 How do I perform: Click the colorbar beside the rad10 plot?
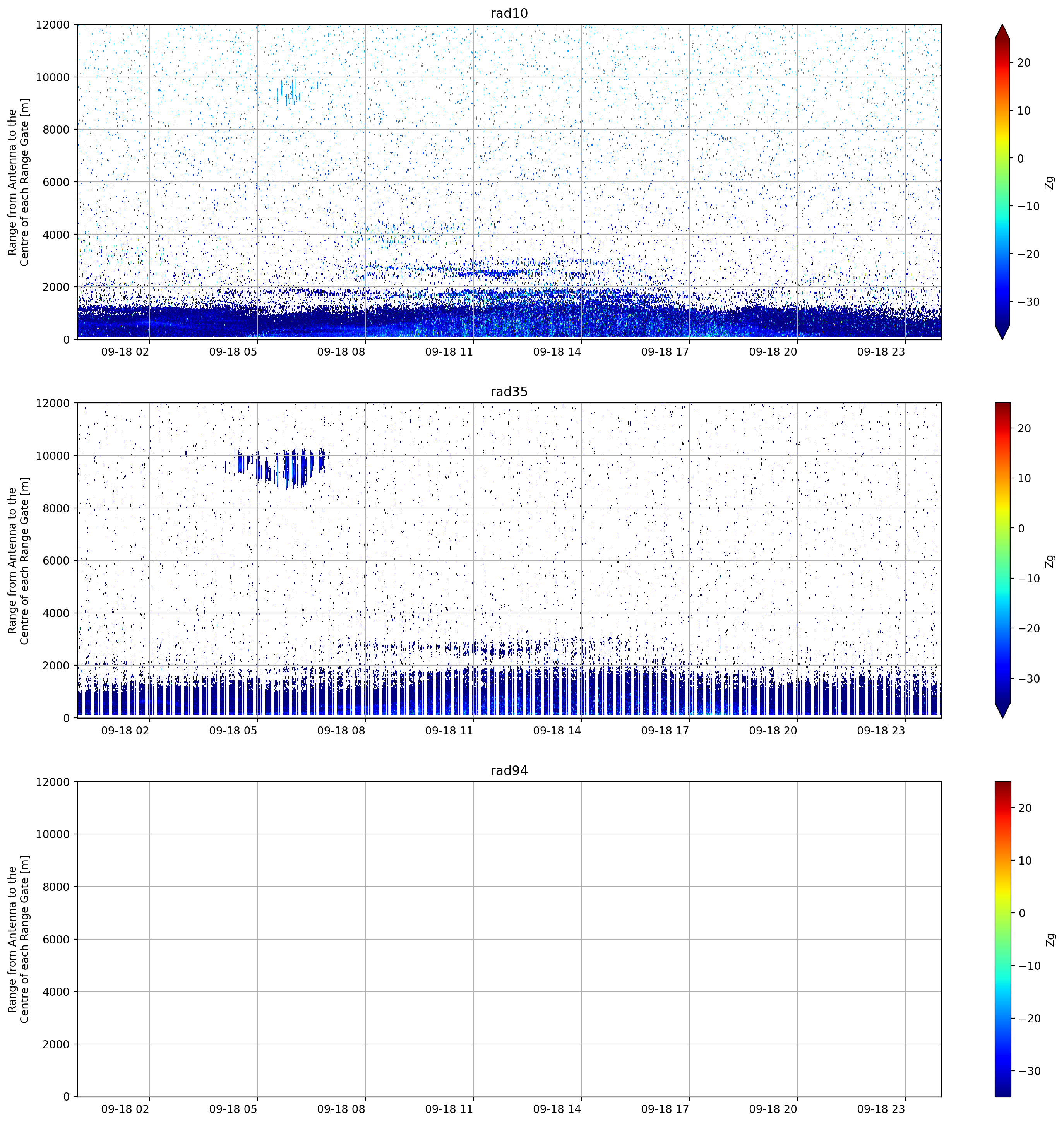pyautogui.click(x=1002, y=182)
